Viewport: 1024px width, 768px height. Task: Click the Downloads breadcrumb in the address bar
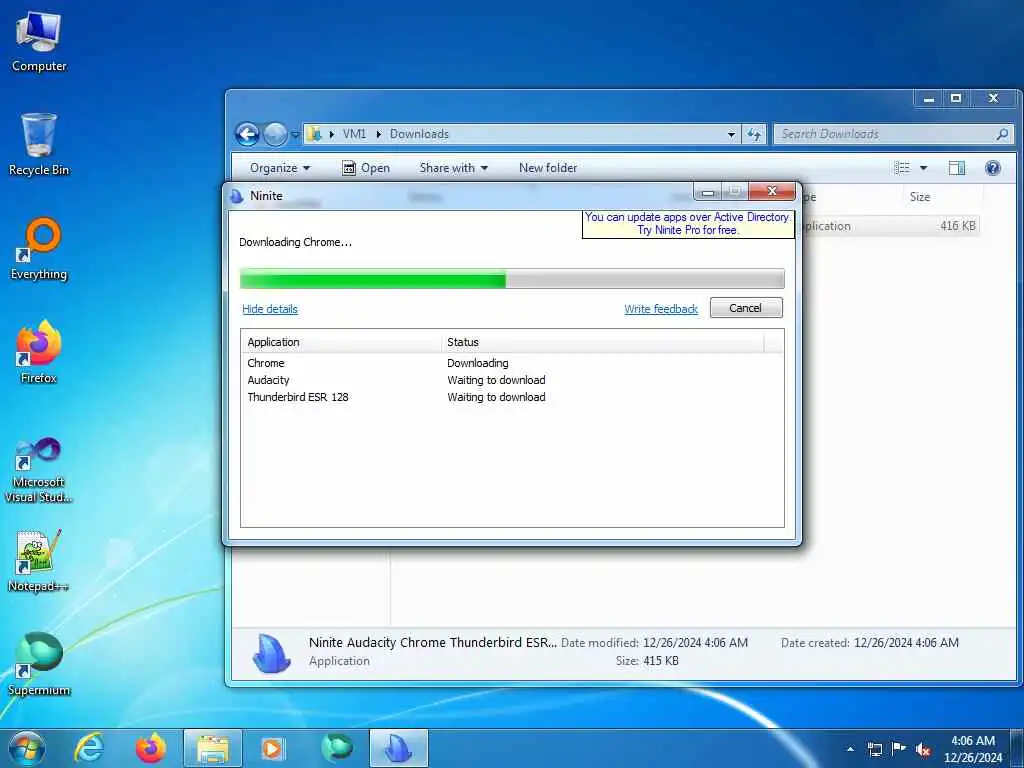tap(419, 134)
